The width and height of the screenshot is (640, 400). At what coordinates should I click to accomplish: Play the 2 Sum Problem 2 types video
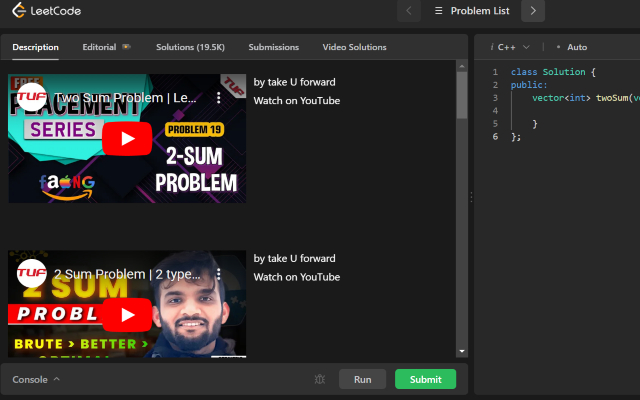click(x=127, y=315)
